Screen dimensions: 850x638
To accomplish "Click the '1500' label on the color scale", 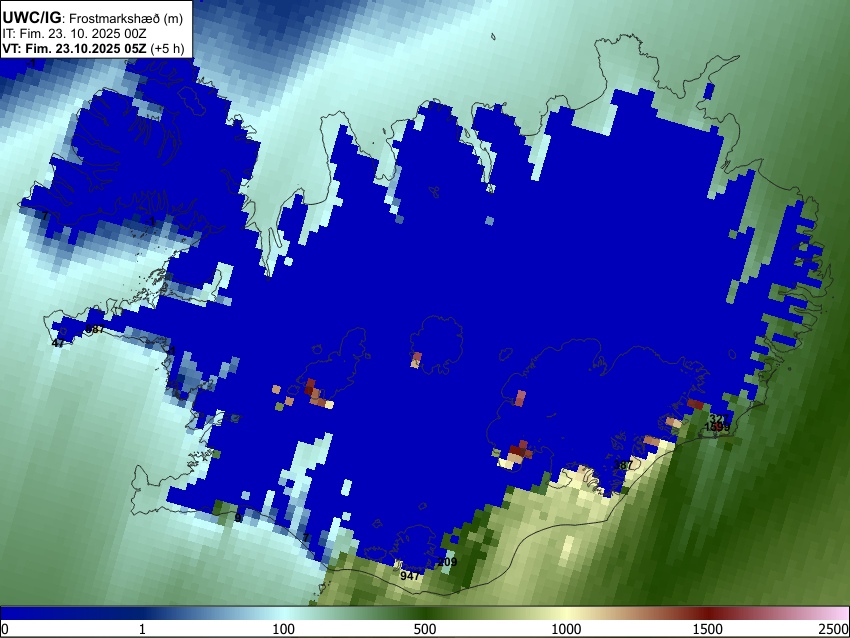I will [x=708, y=629].
